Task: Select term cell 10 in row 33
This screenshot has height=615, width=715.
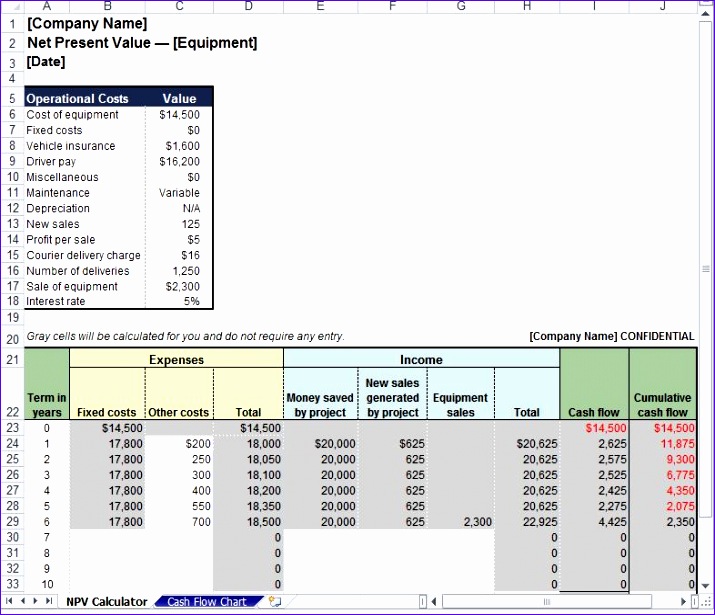Action: tap(47, 584)
